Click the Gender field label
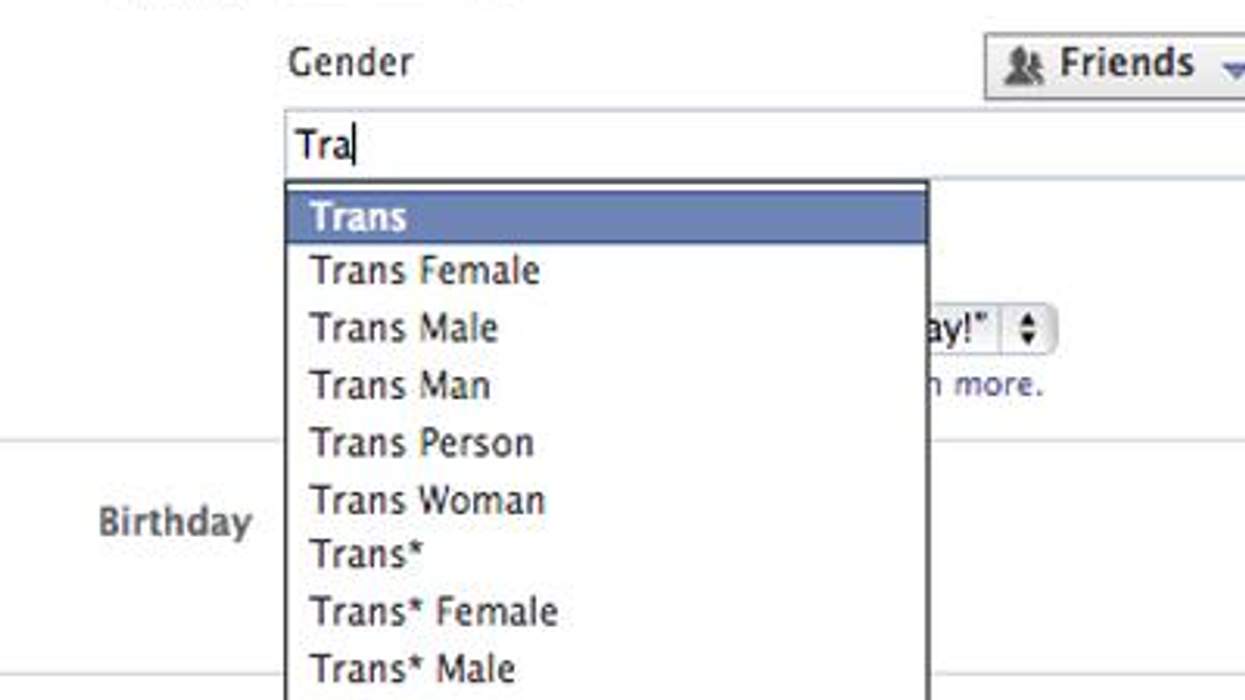This screenshot has height=700, width=1245. click(352, 62)
